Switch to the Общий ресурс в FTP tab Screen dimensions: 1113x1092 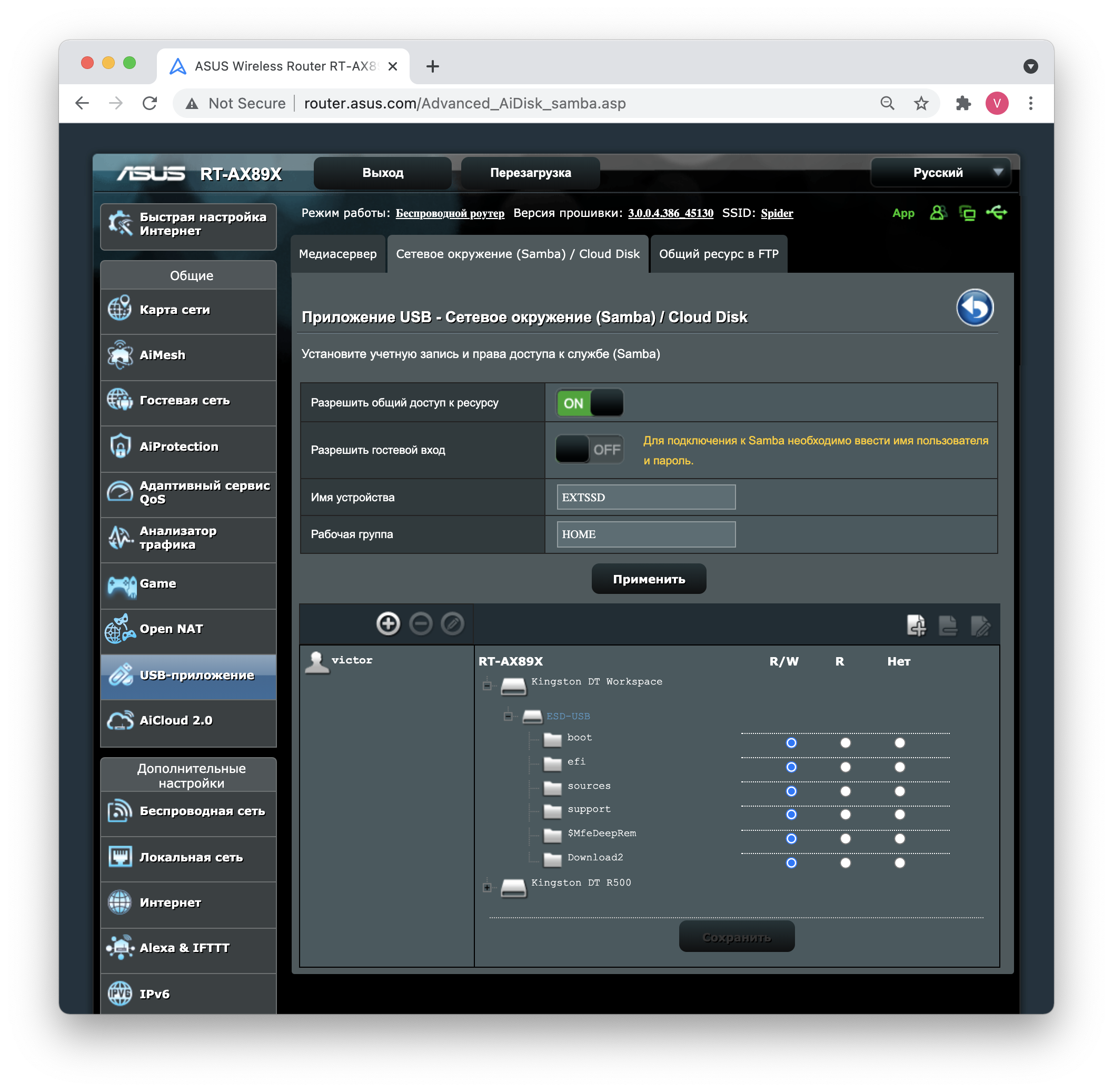[719, 253]
